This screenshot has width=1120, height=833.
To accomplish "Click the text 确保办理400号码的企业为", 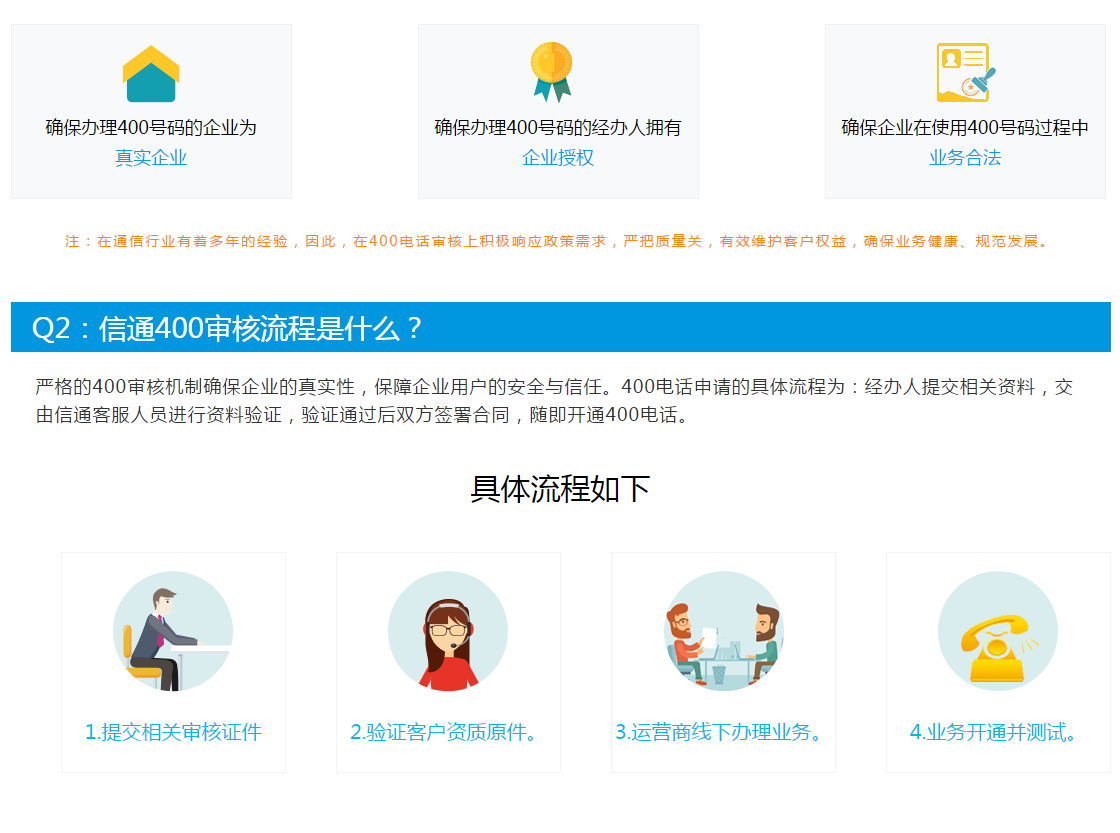I will tap(151, 128).
